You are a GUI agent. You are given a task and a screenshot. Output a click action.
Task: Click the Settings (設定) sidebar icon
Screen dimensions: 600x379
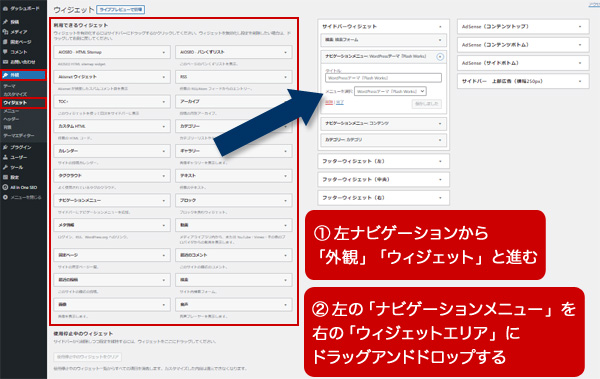5,177
